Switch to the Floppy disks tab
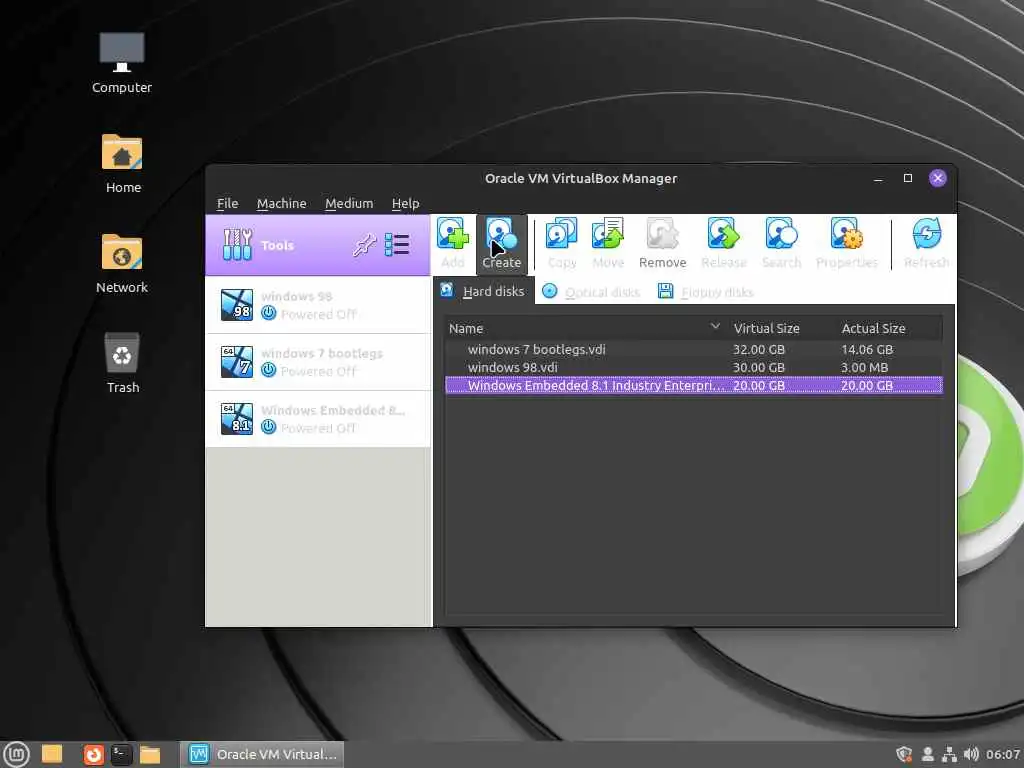1024x768 pixels. point(705,291)
